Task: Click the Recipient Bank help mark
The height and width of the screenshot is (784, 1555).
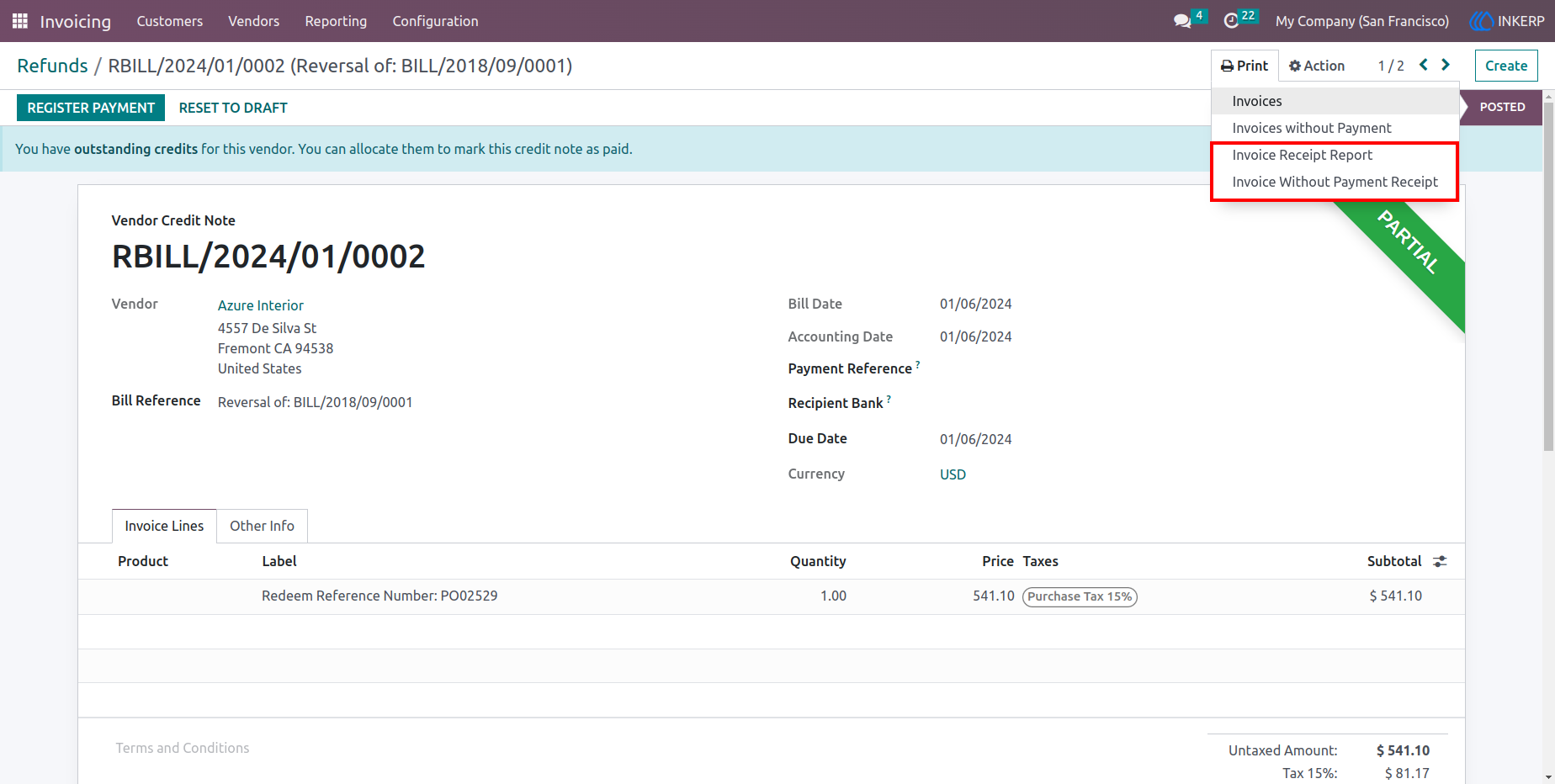Action: [889, 400]
